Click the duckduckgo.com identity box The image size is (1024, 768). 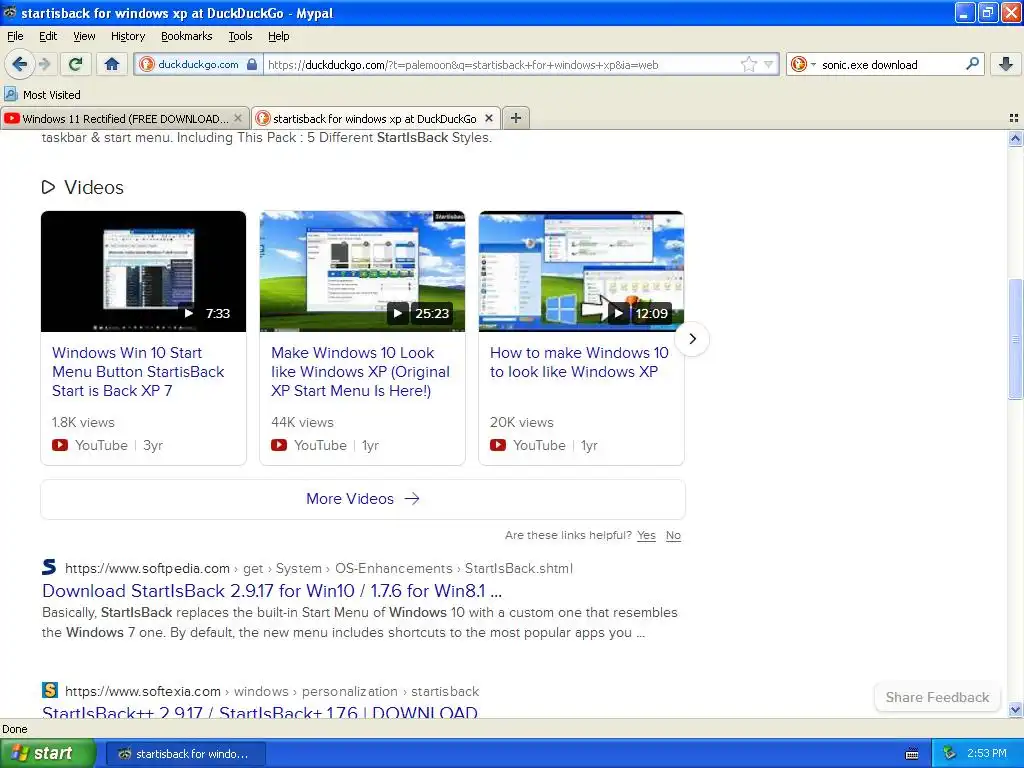pyautogui.click(x=198, y=65)
